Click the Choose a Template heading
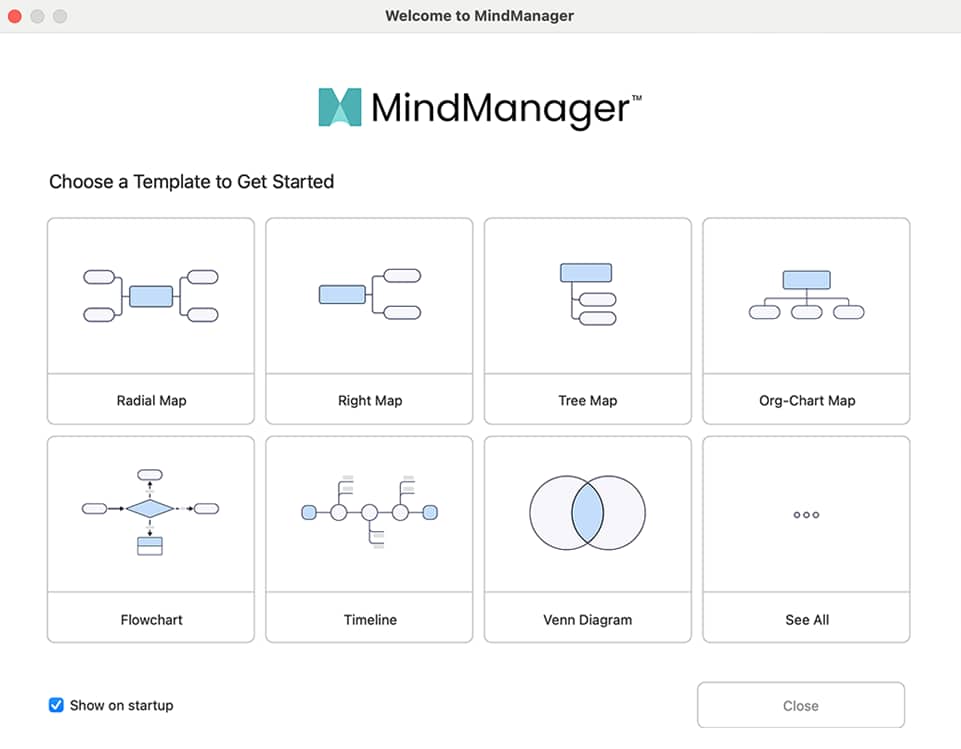Screen dimensions: 961x749 [x=191, y=182]
